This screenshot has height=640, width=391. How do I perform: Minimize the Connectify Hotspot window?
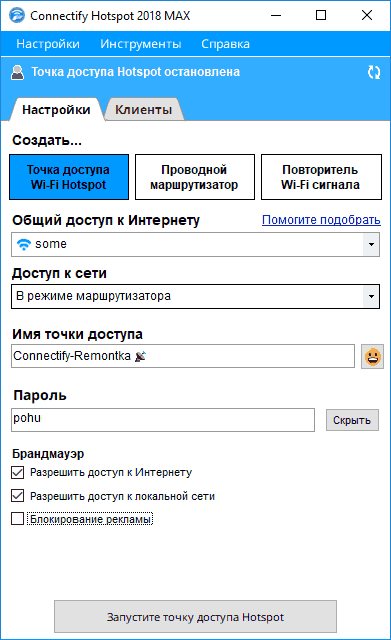[276, 16]
